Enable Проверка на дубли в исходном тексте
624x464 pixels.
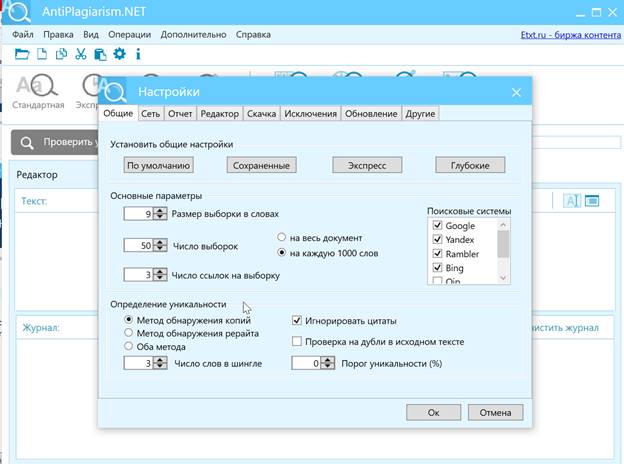pos(296,341)
